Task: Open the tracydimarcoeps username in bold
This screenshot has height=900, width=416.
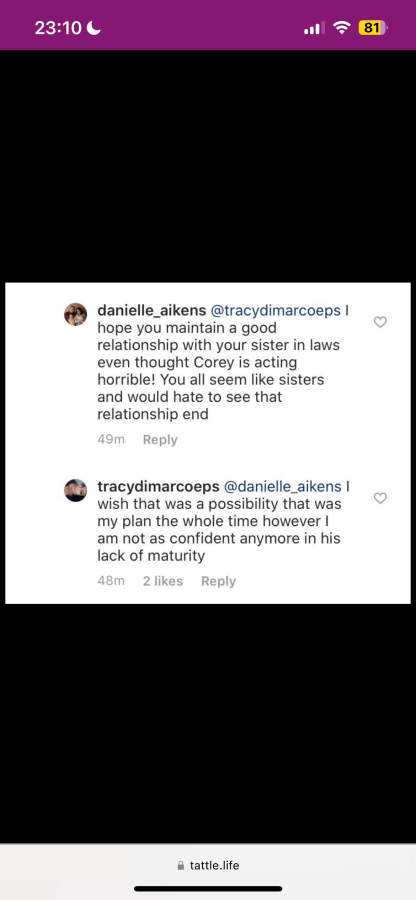Action: 158,487
